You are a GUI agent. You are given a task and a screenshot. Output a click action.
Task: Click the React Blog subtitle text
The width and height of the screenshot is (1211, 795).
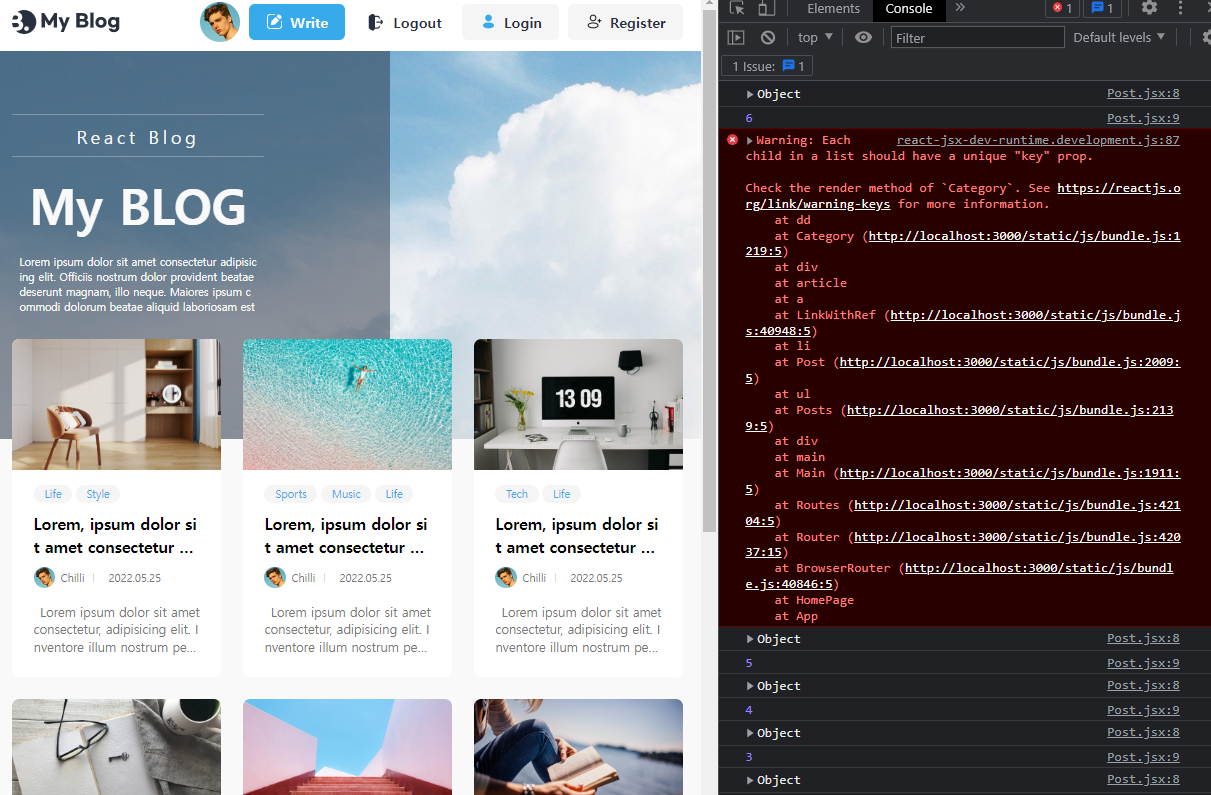coord(137,138)
